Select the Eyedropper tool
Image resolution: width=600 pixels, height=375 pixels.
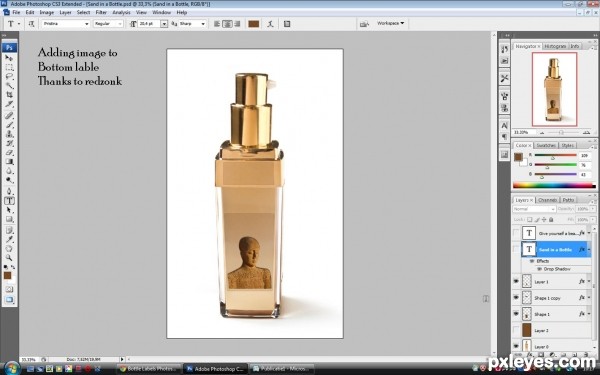tap(9, 239)
